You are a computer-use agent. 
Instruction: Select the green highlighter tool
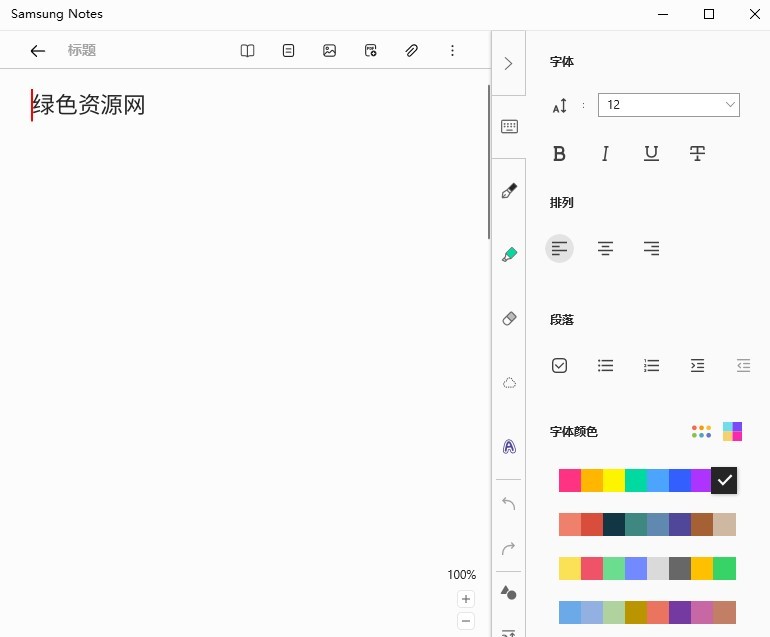click(509, 255)
